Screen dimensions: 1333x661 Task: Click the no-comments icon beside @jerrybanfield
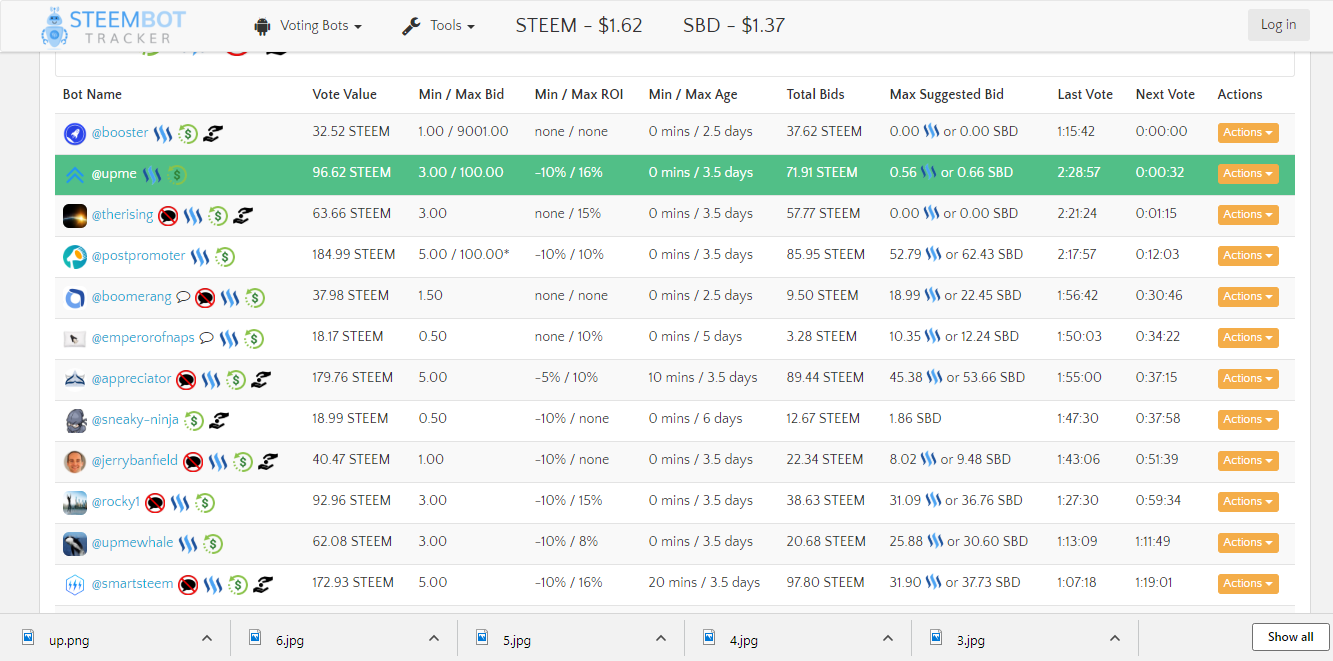tap(193, 461)
